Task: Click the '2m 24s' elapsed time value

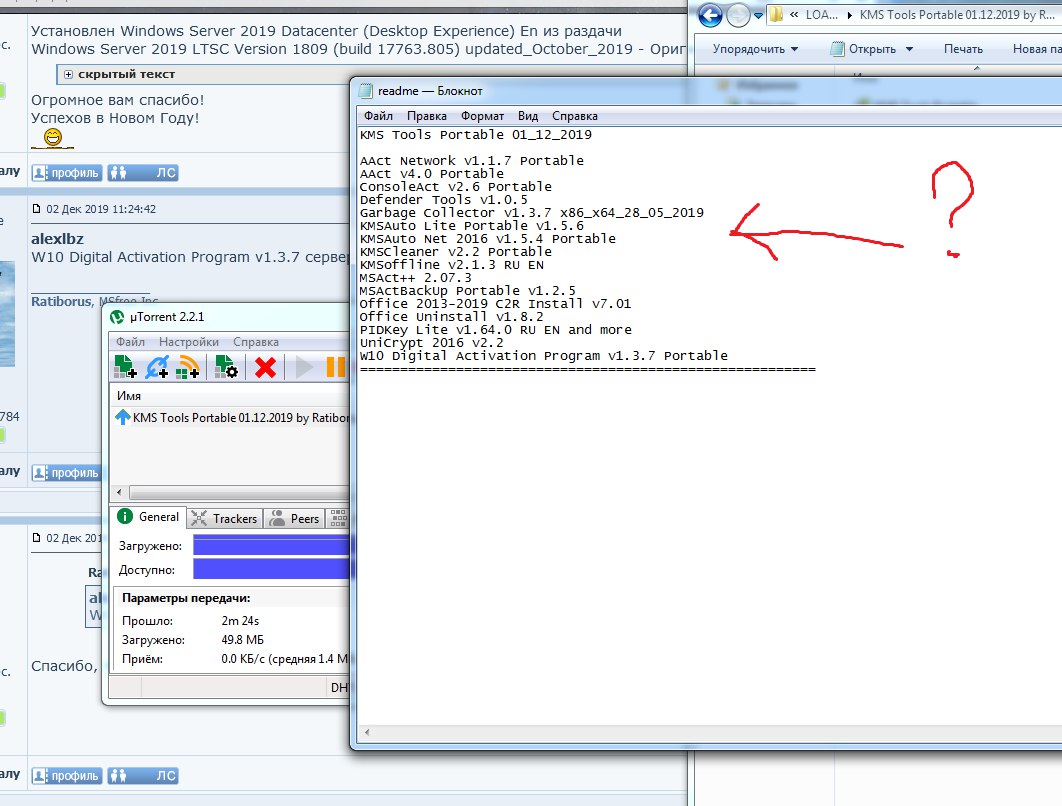Action: 240,620
